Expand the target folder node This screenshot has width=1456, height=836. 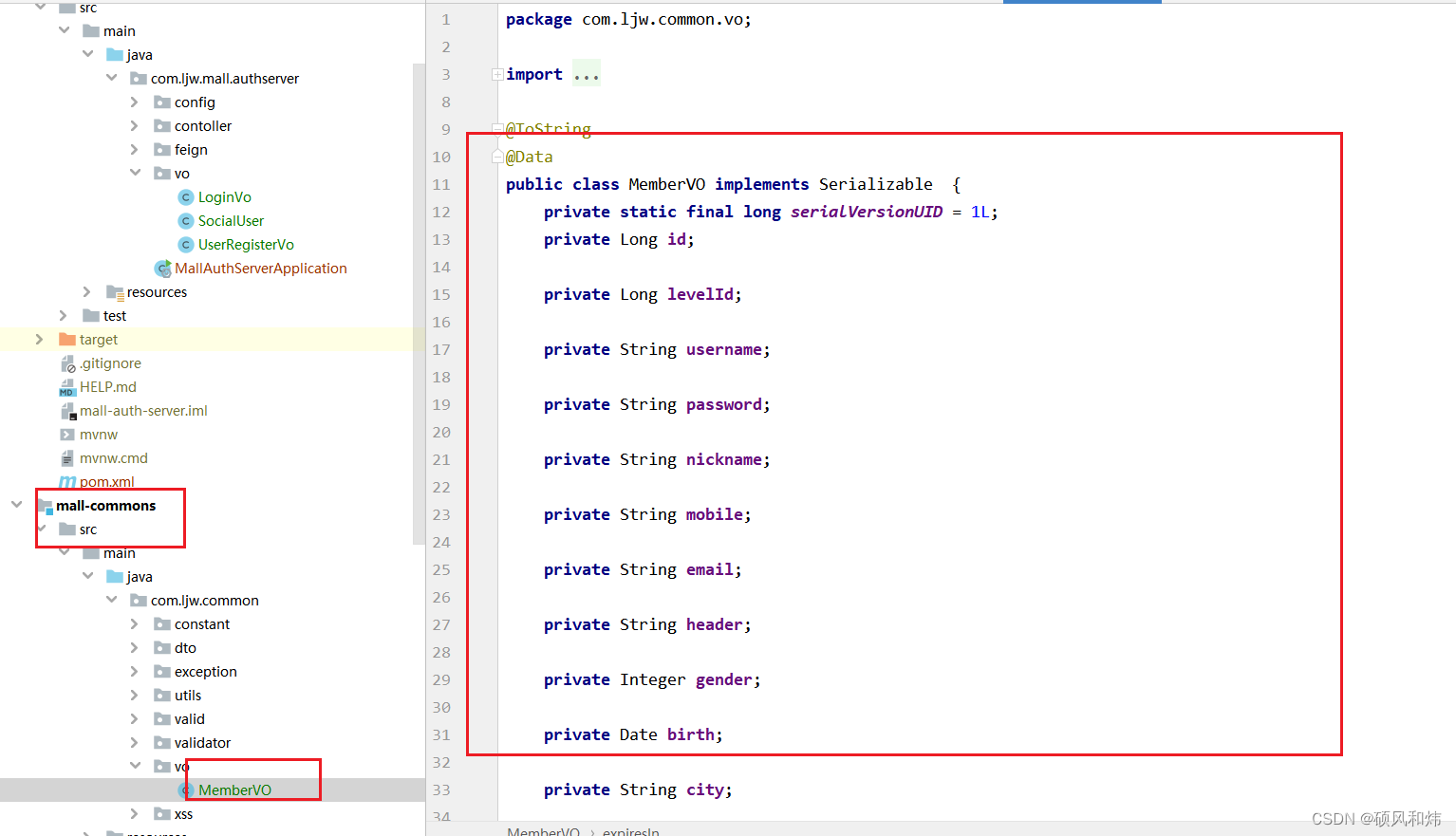click(39, 339)
